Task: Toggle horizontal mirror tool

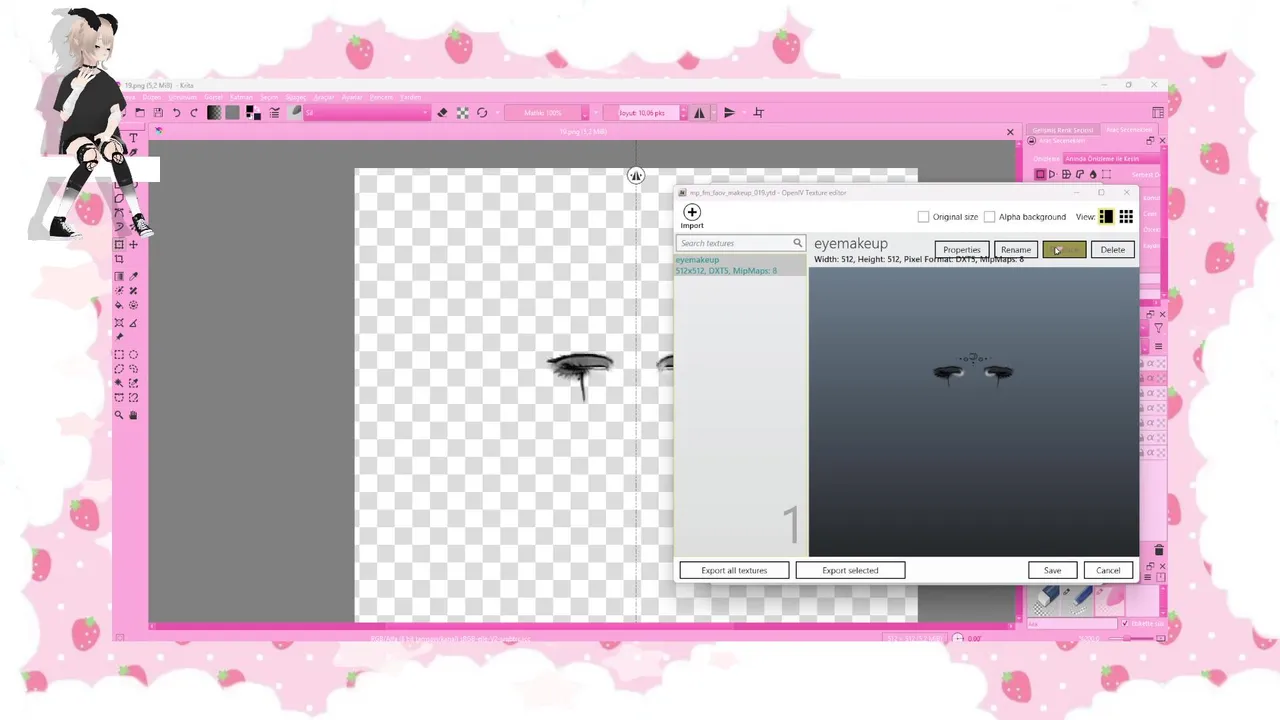Action: tap(699, 112)
